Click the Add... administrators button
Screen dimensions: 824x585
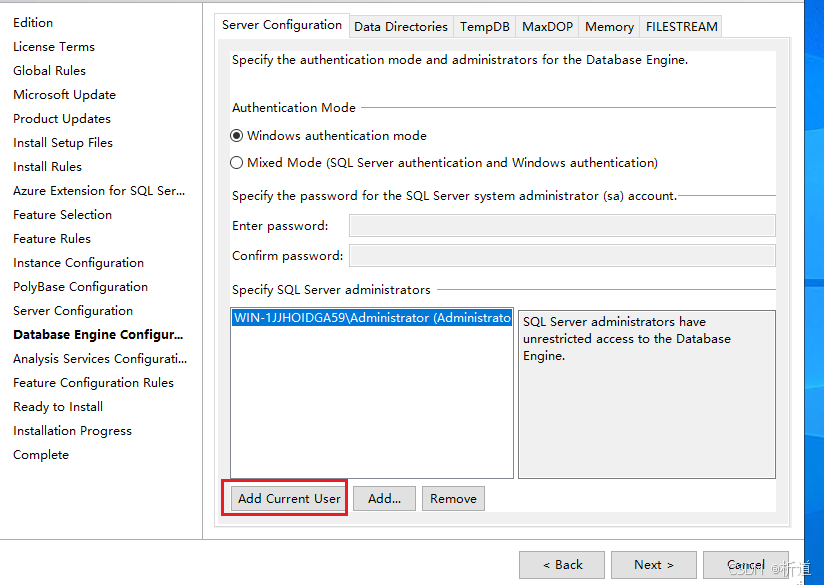click(x=384, y=498)
